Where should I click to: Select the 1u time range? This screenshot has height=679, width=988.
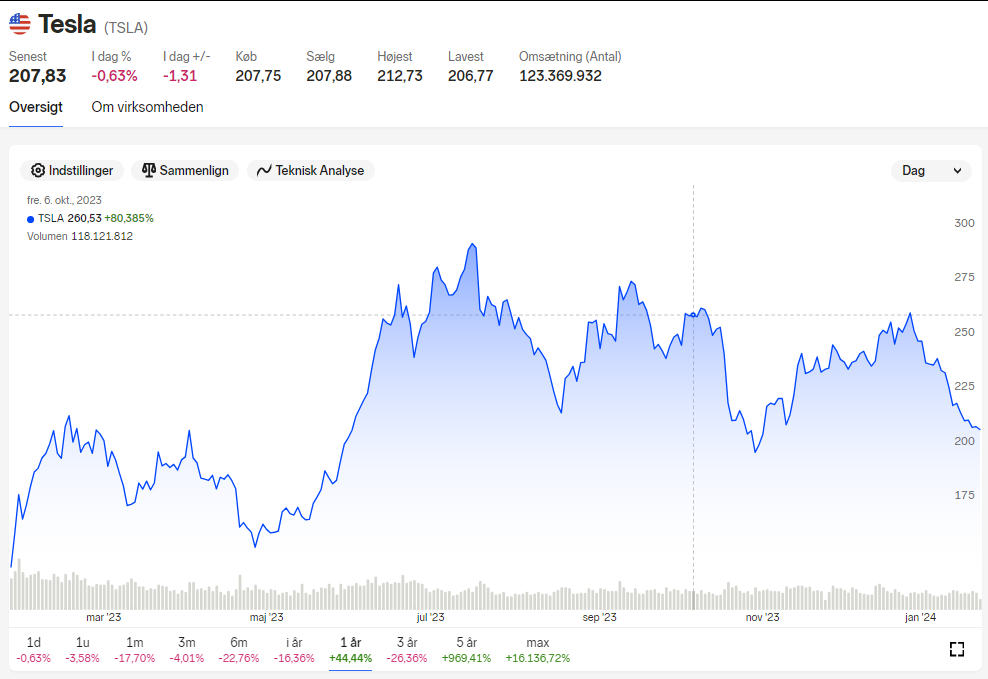click(x=83, y=650)
